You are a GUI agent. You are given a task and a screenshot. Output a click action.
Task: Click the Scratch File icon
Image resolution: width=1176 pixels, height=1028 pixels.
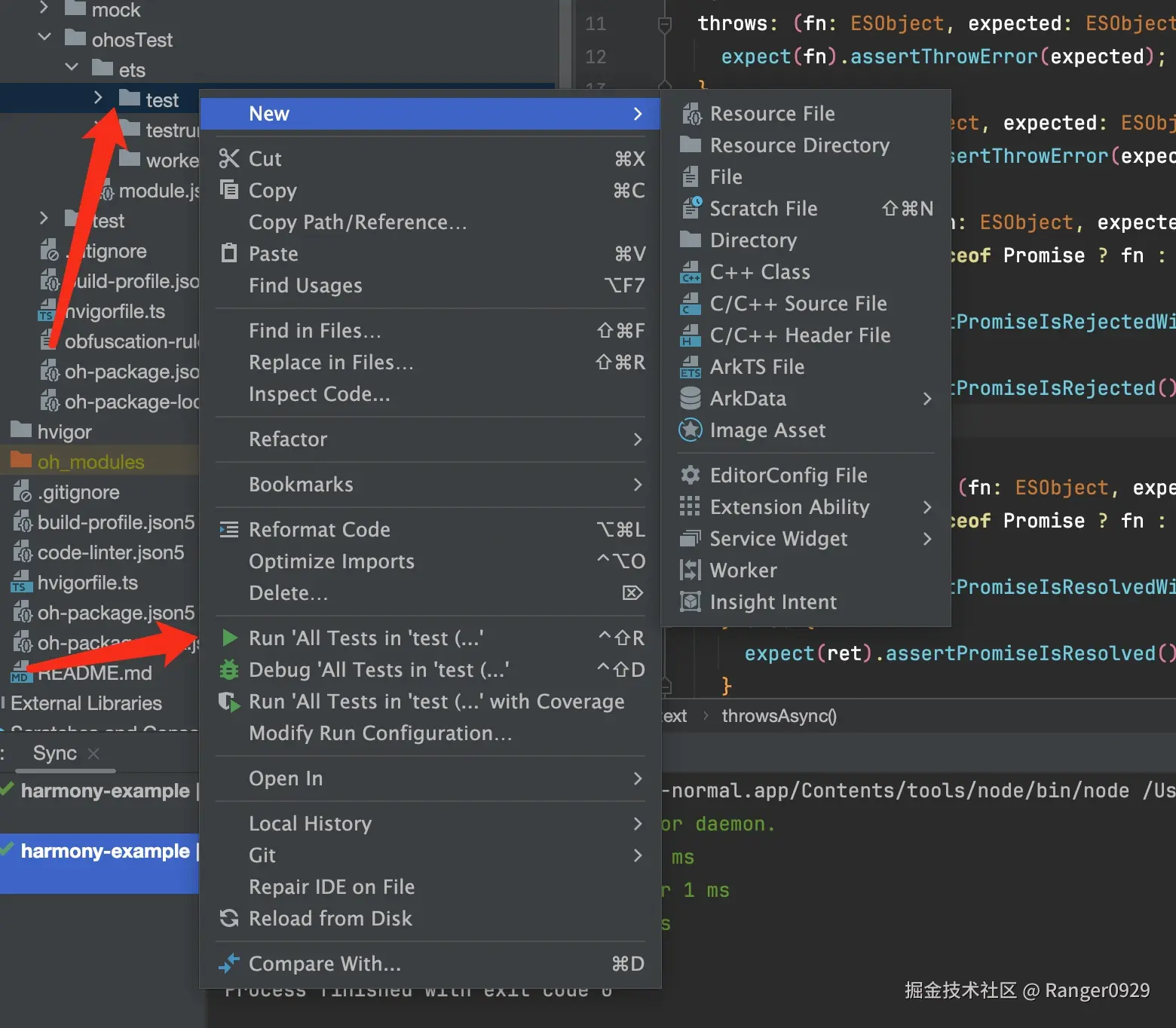point(691,208)
